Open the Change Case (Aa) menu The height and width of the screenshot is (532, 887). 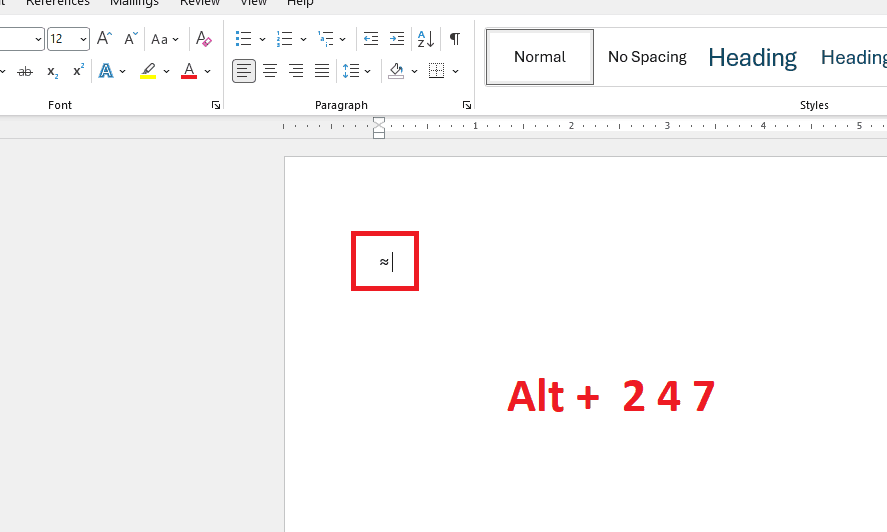(x=165, y=39)
